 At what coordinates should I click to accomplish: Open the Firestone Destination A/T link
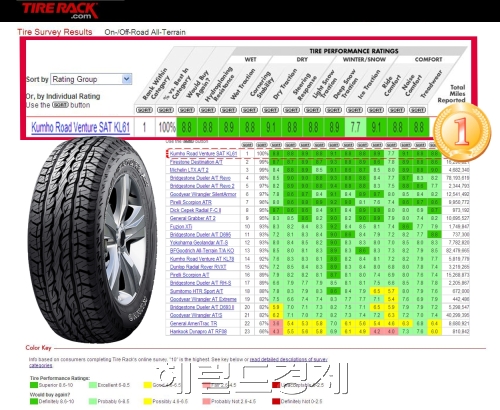(x=196, y=162)
